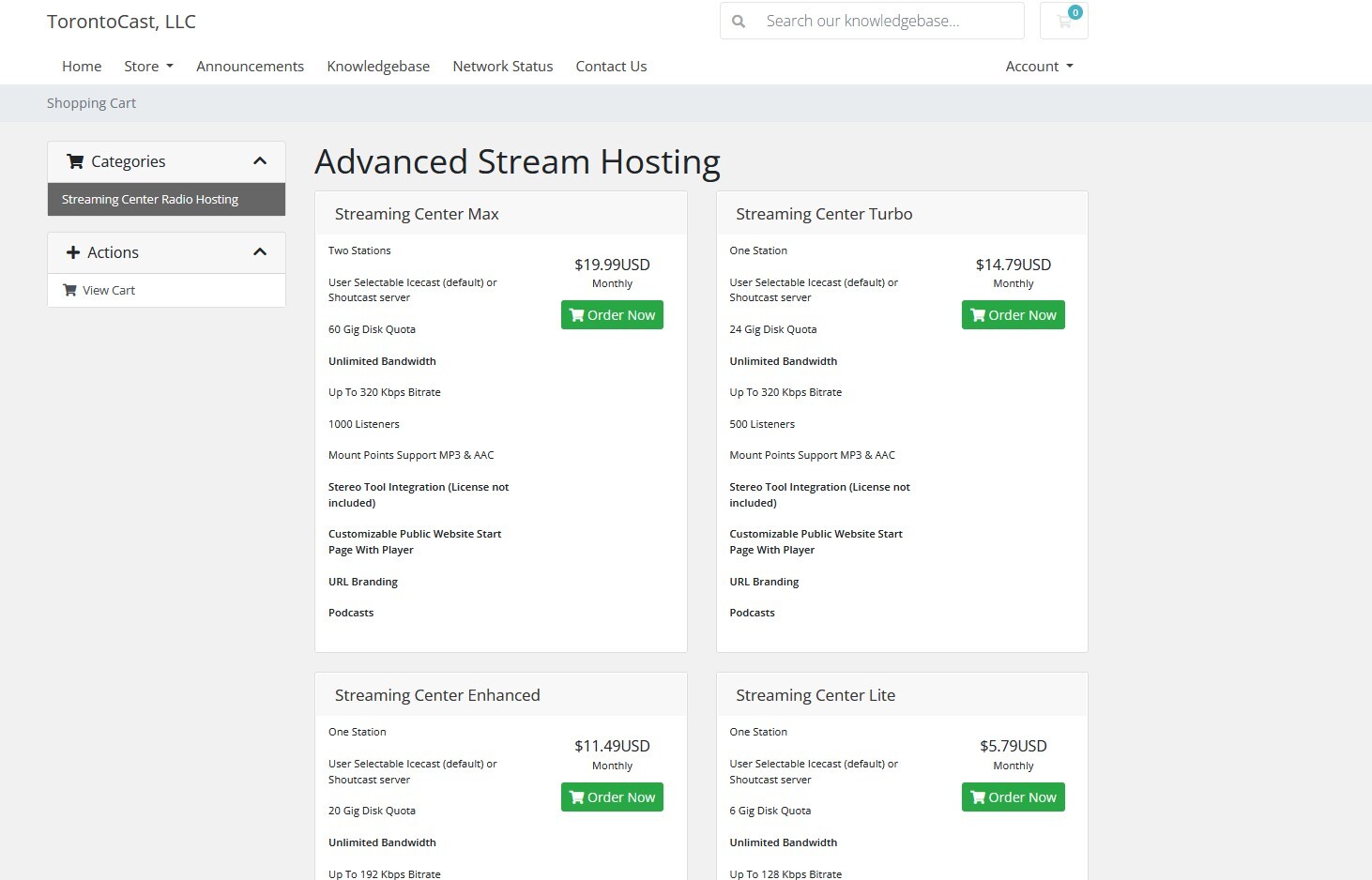Screen dimensions: 1372x880
Task: Click the $14.79USD price
Action: coord(1014,265)
